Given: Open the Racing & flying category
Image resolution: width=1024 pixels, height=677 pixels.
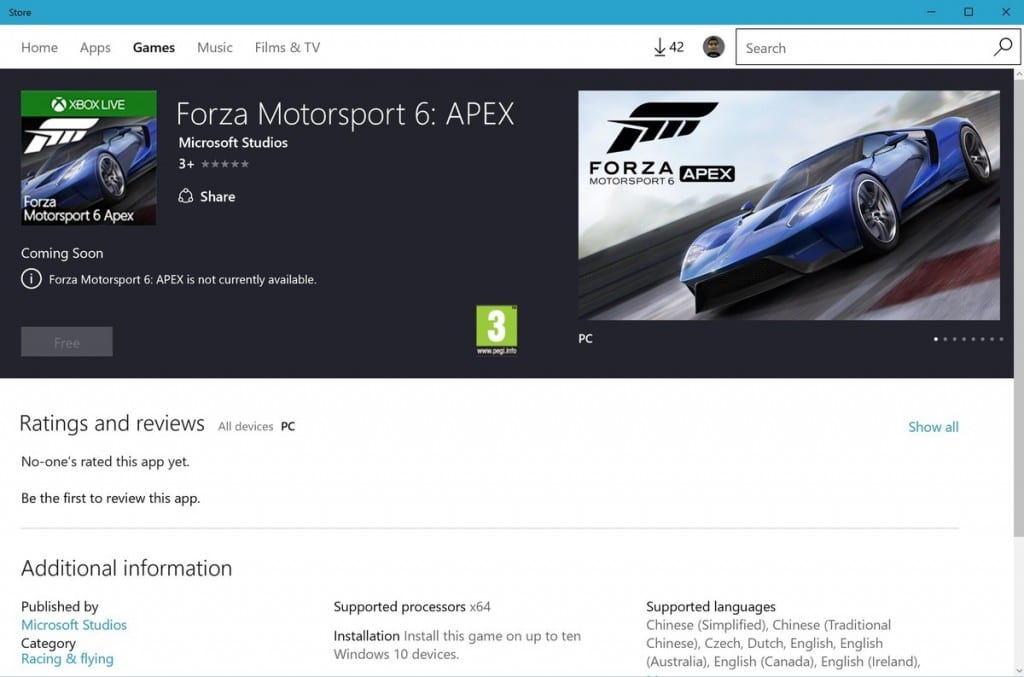Looking at the screenshot, I should (x=67, y=659).
